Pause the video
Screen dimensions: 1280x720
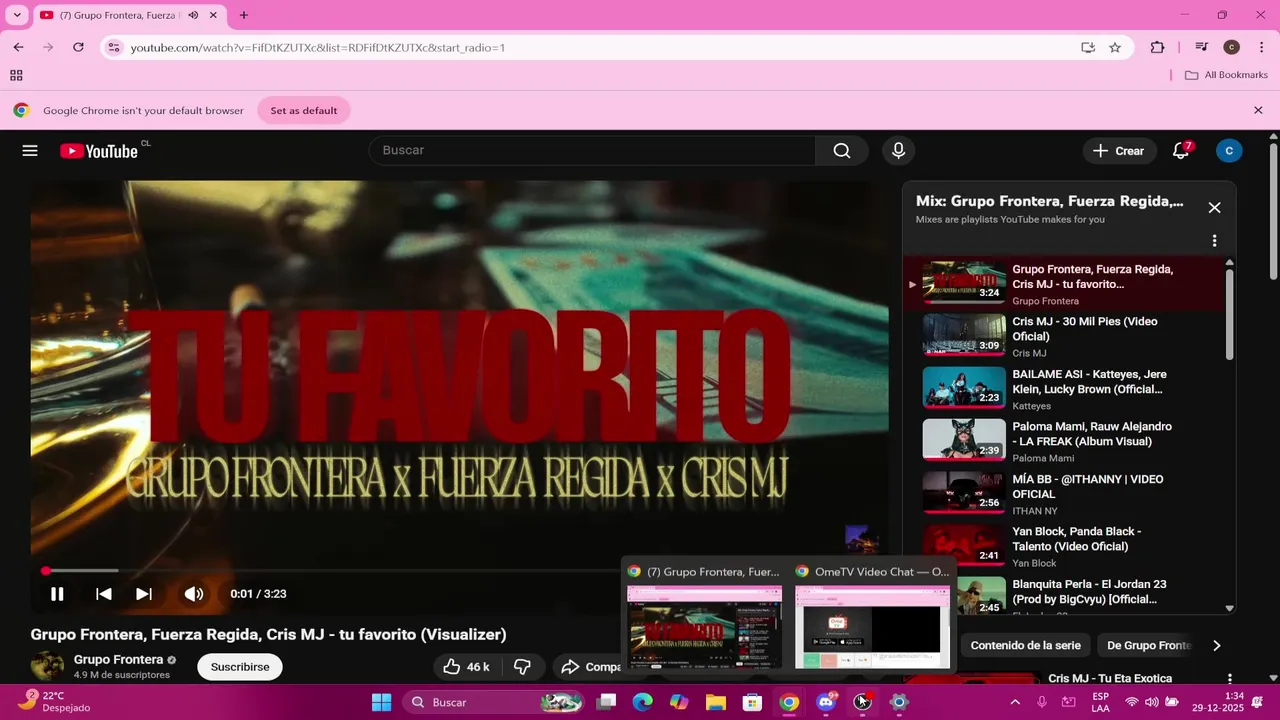(57, 594)
